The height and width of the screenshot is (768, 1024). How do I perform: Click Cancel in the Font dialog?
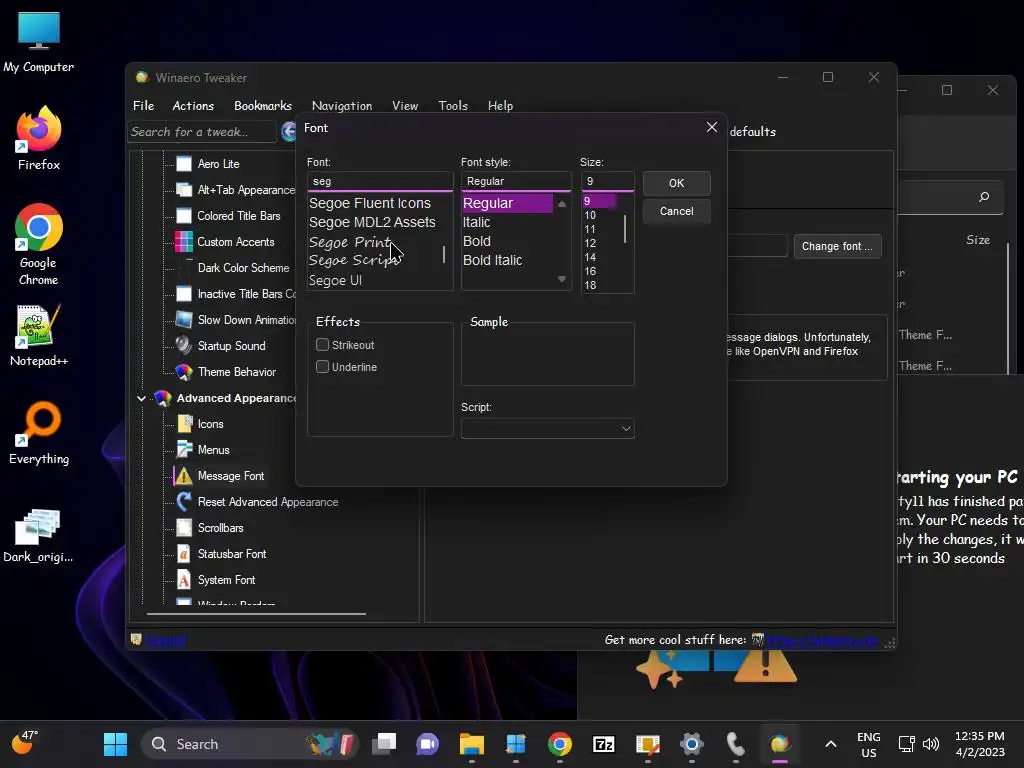677,212
